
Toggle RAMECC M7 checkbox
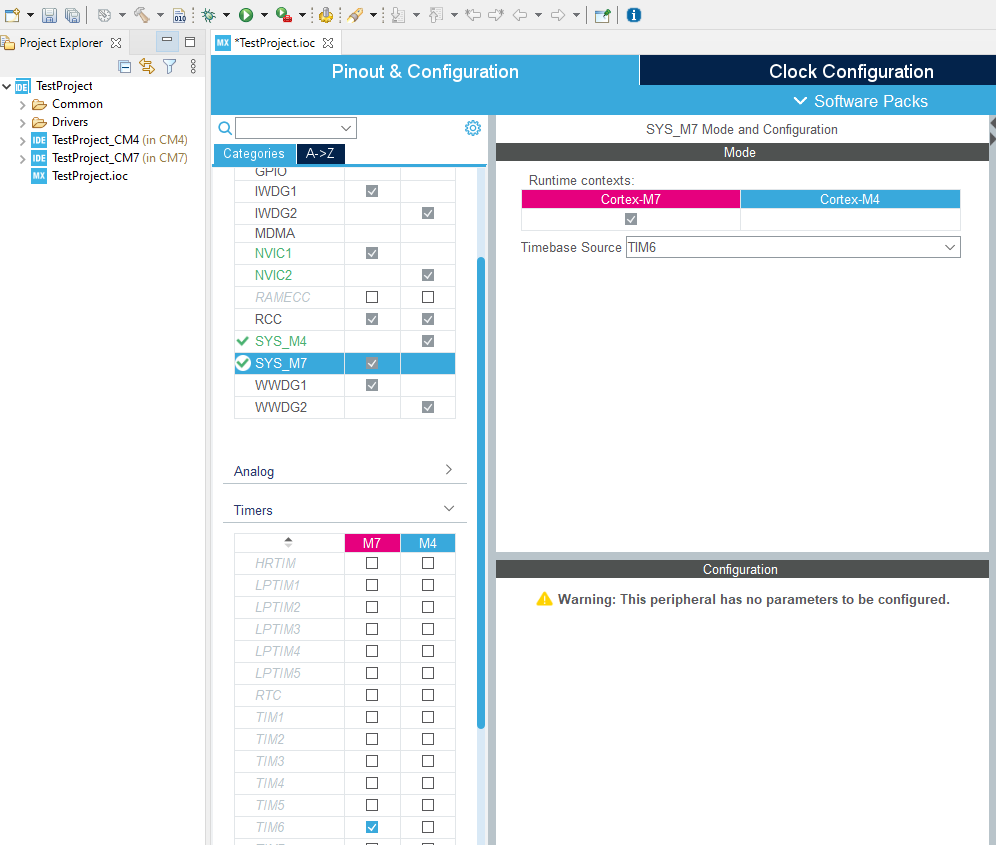pos(372,297)
